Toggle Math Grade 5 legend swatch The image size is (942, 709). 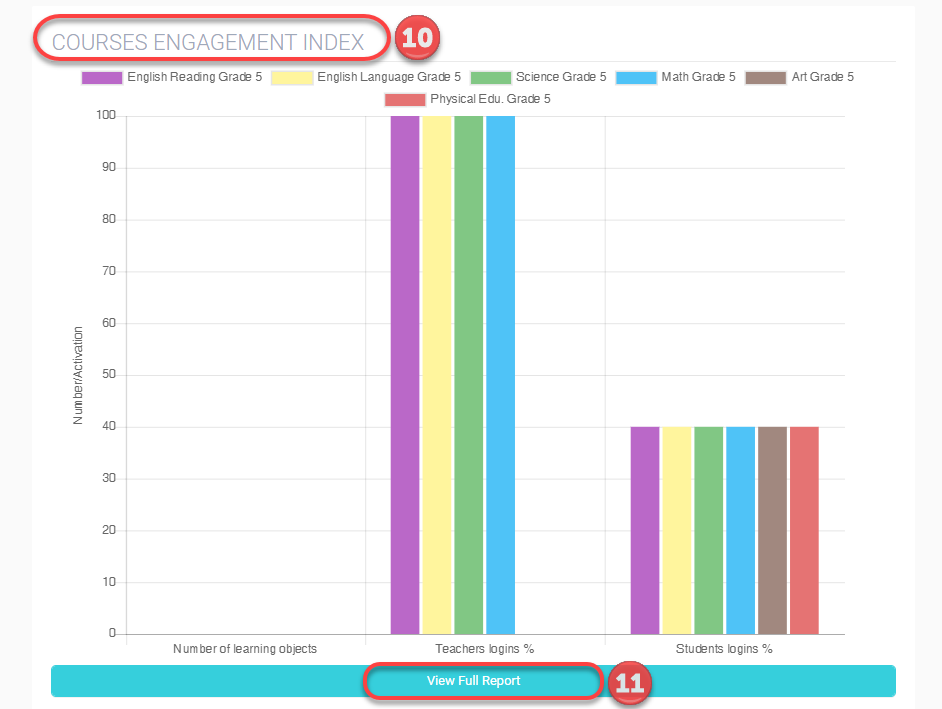pyautogui.click(x=636, y=78)
